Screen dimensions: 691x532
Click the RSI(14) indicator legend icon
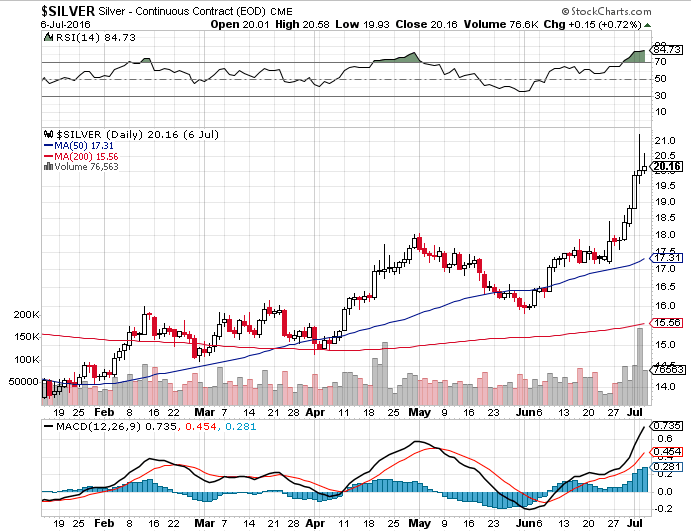(x=45, y=37)
